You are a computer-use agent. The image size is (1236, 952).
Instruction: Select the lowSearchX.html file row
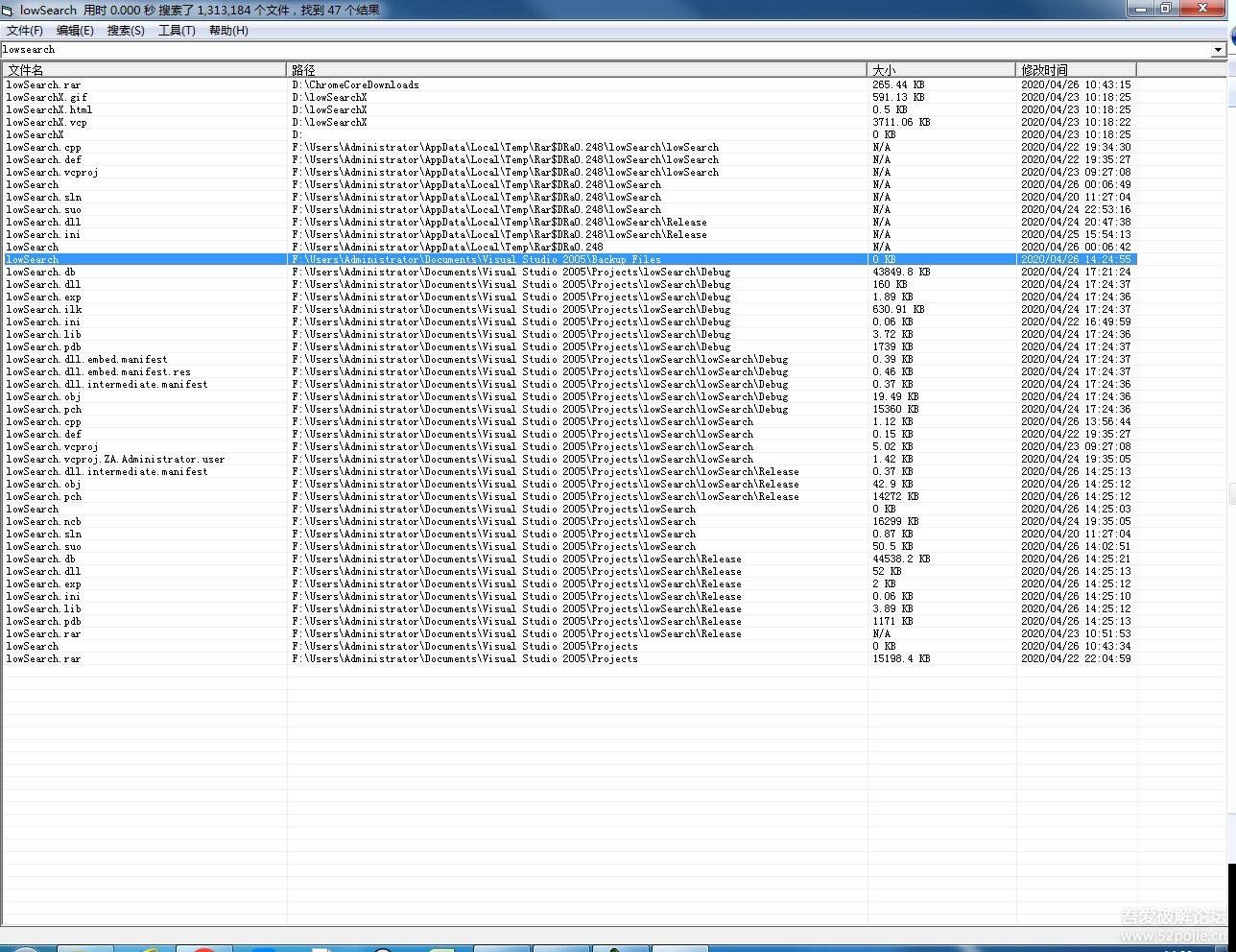tap(49, 109)
